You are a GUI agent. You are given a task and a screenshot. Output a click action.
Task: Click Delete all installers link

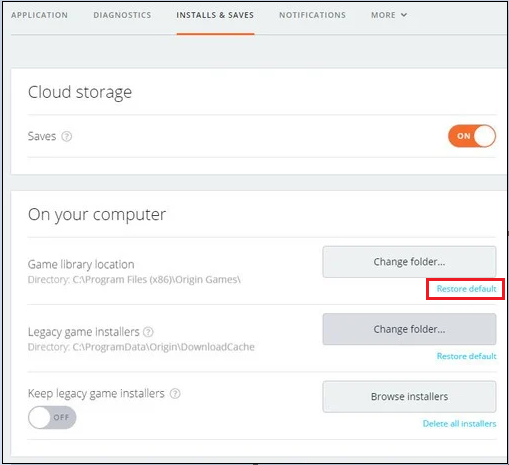pyautogui.click(x=459, y=424)
